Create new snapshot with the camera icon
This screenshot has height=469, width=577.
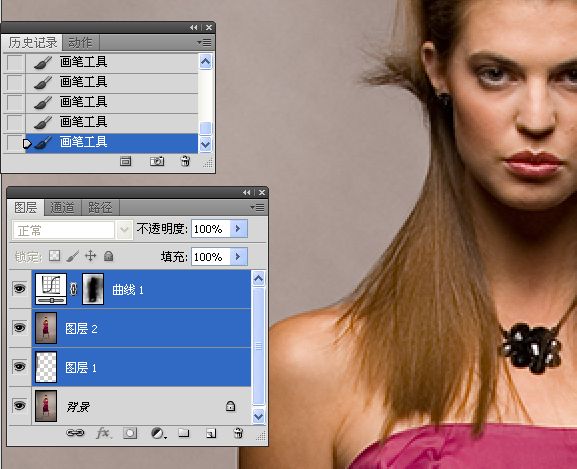tap(157, 161)
